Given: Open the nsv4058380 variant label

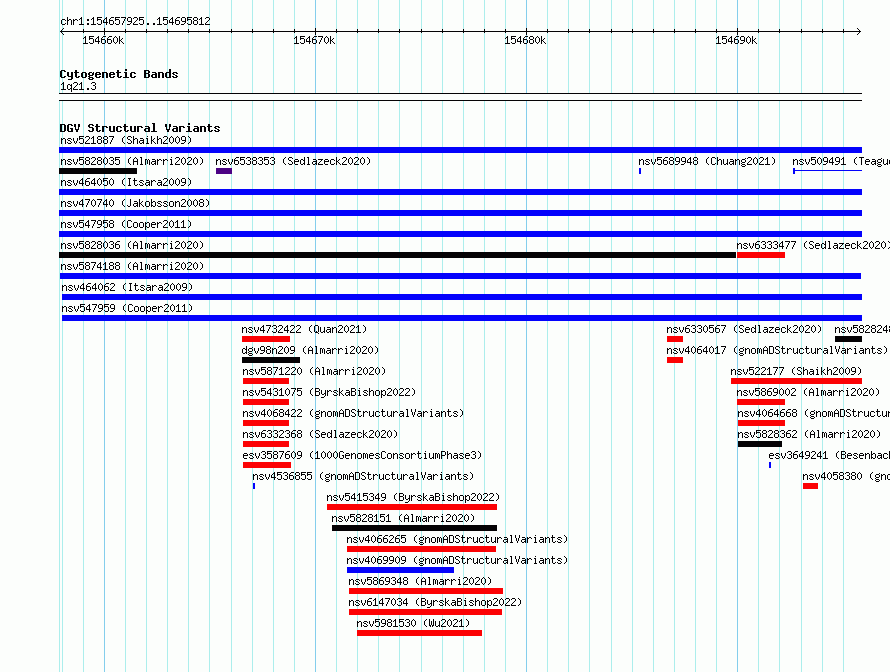Looking at the screenshot, I should tap(846, 476).
